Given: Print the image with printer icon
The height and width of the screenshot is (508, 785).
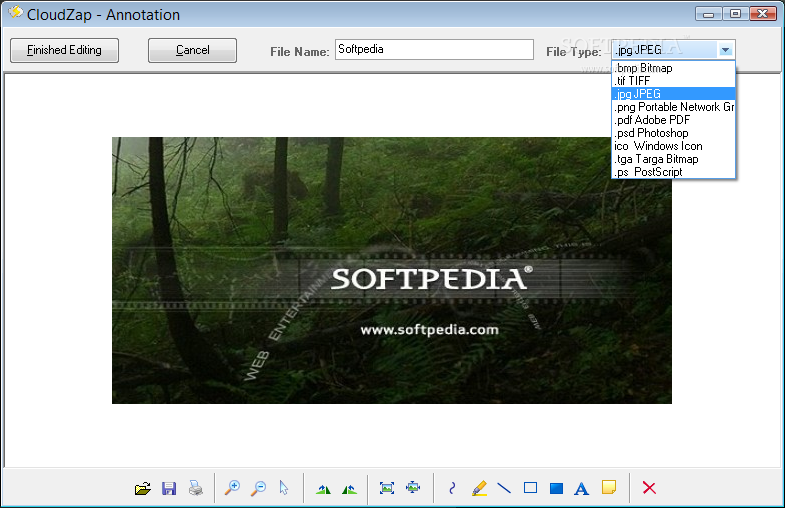Looking at the screenshot, I should click(x=196, y=488).
